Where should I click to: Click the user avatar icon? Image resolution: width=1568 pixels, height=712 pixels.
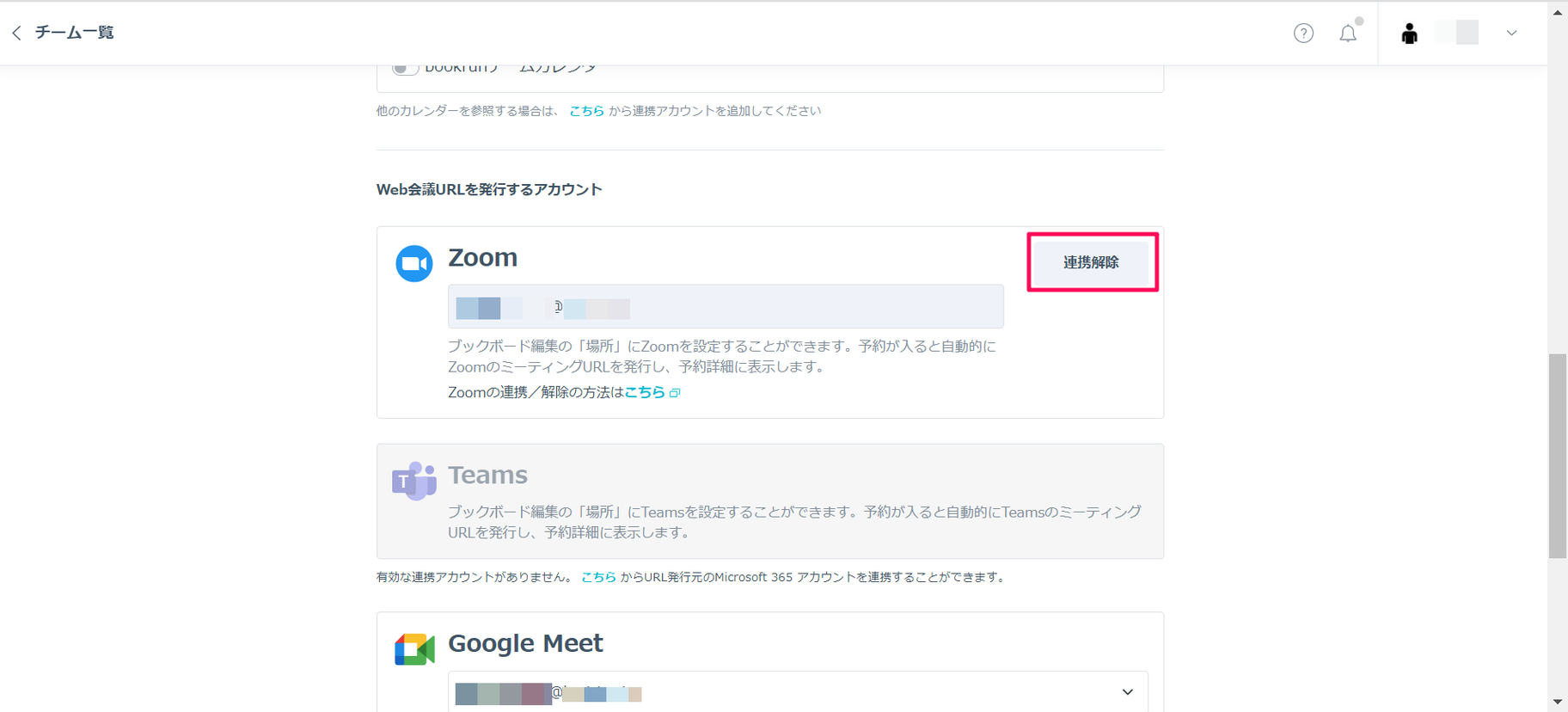click(1409, 34)
